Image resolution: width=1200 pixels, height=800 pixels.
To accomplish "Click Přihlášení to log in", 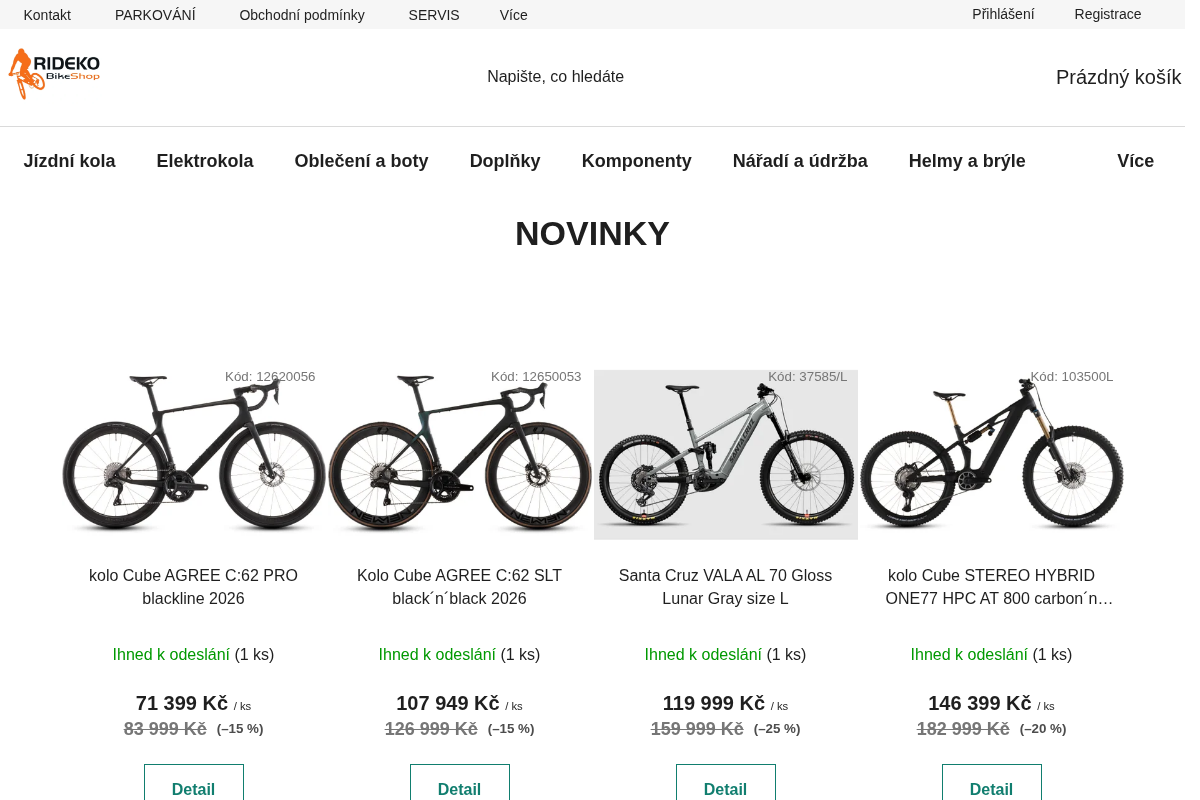I will pos(1003,14).
